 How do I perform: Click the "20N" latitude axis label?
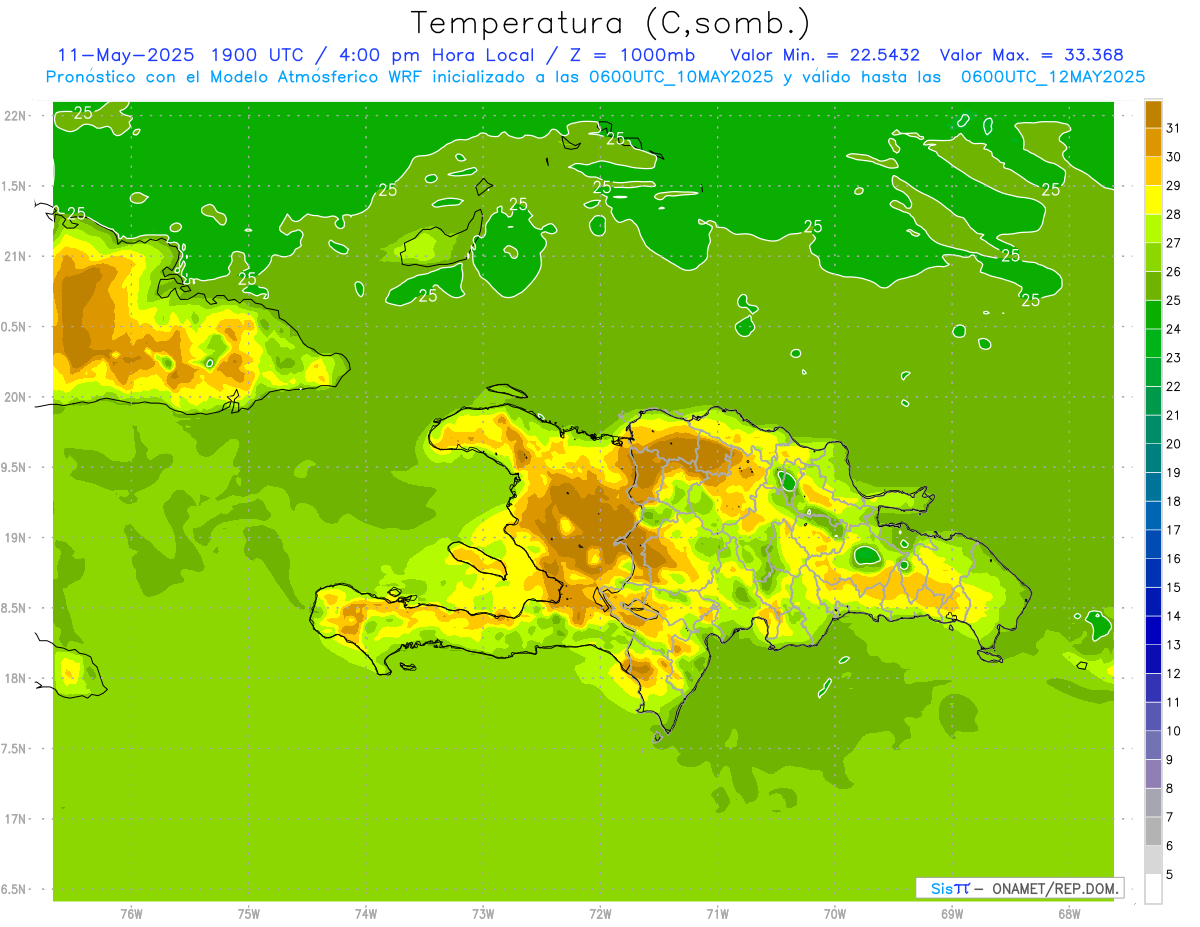click(15, 397)
